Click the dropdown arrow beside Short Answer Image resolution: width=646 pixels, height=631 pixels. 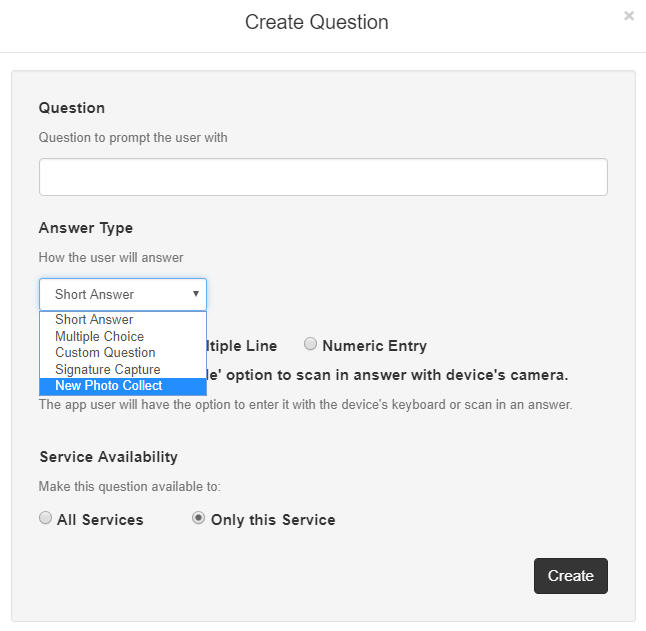click(x=196, y=294)
